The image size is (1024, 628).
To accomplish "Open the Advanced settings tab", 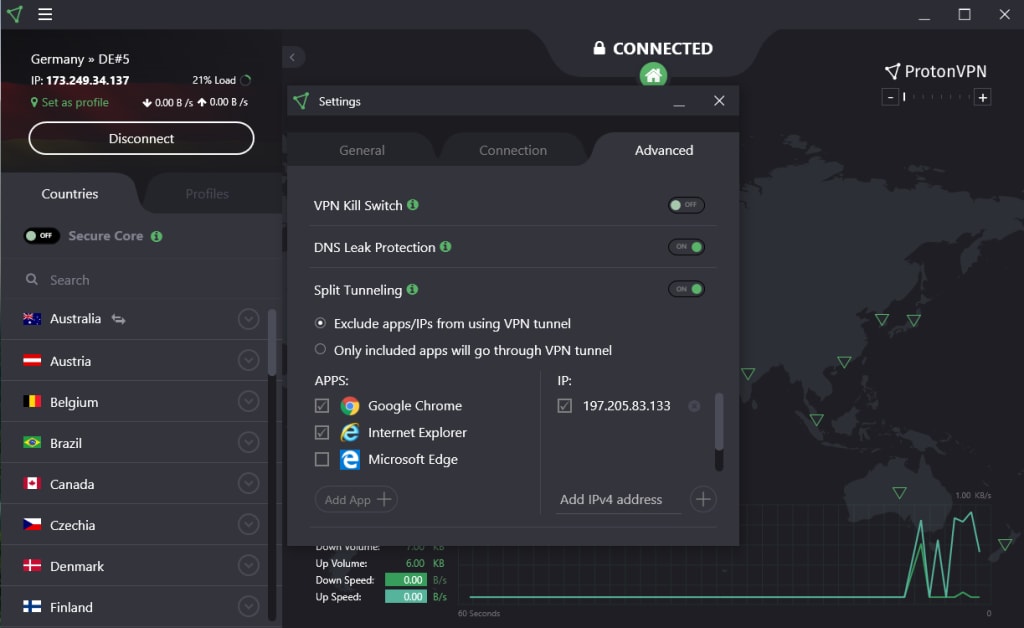I will tap(664, 150).
